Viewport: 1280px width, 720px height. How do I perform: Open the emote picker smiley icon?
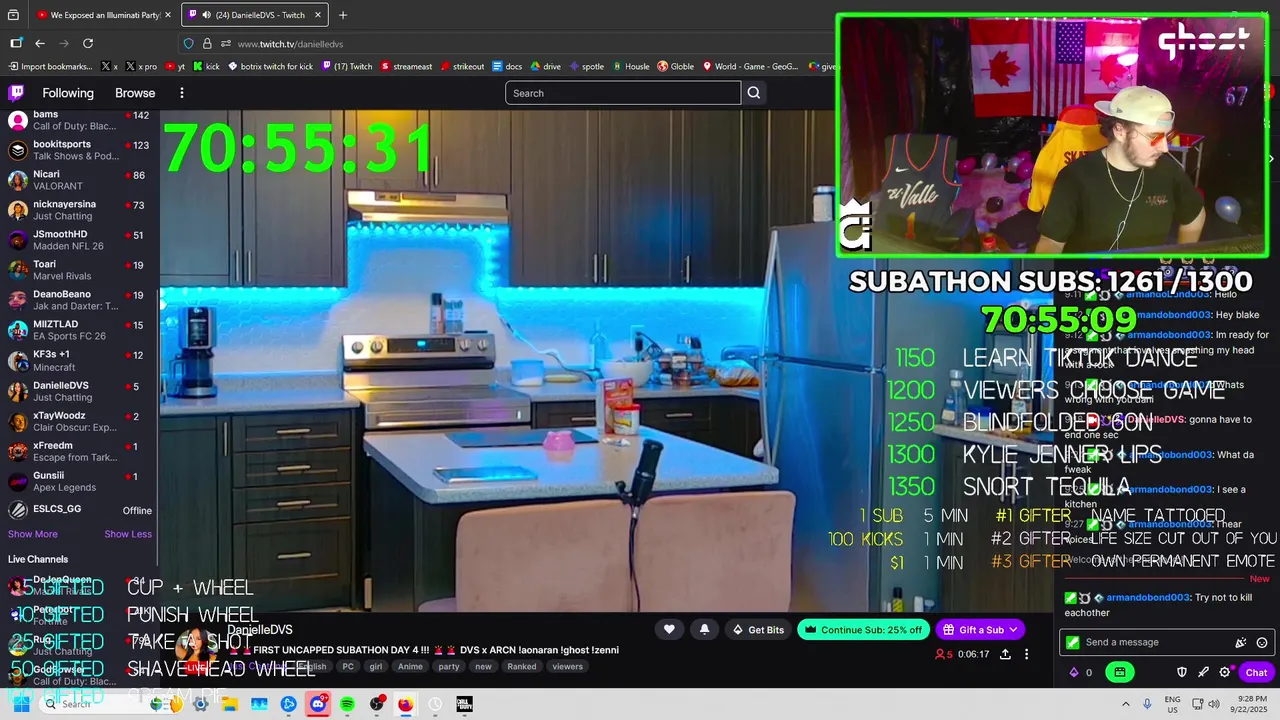pyautogui.click(x=1262, y=642)
